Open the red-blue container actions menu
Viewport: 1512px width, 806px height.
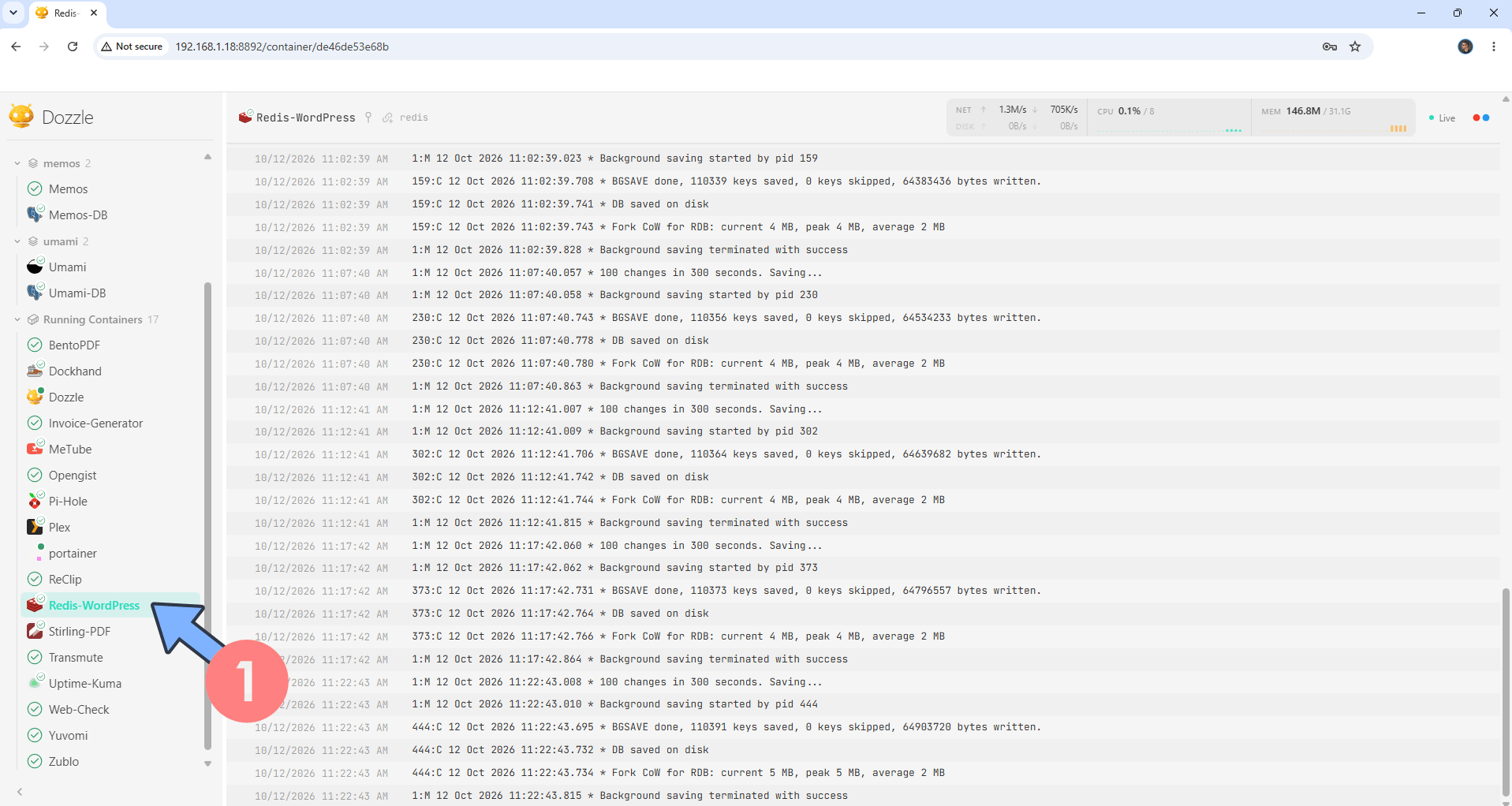[x=1481, y=118]
